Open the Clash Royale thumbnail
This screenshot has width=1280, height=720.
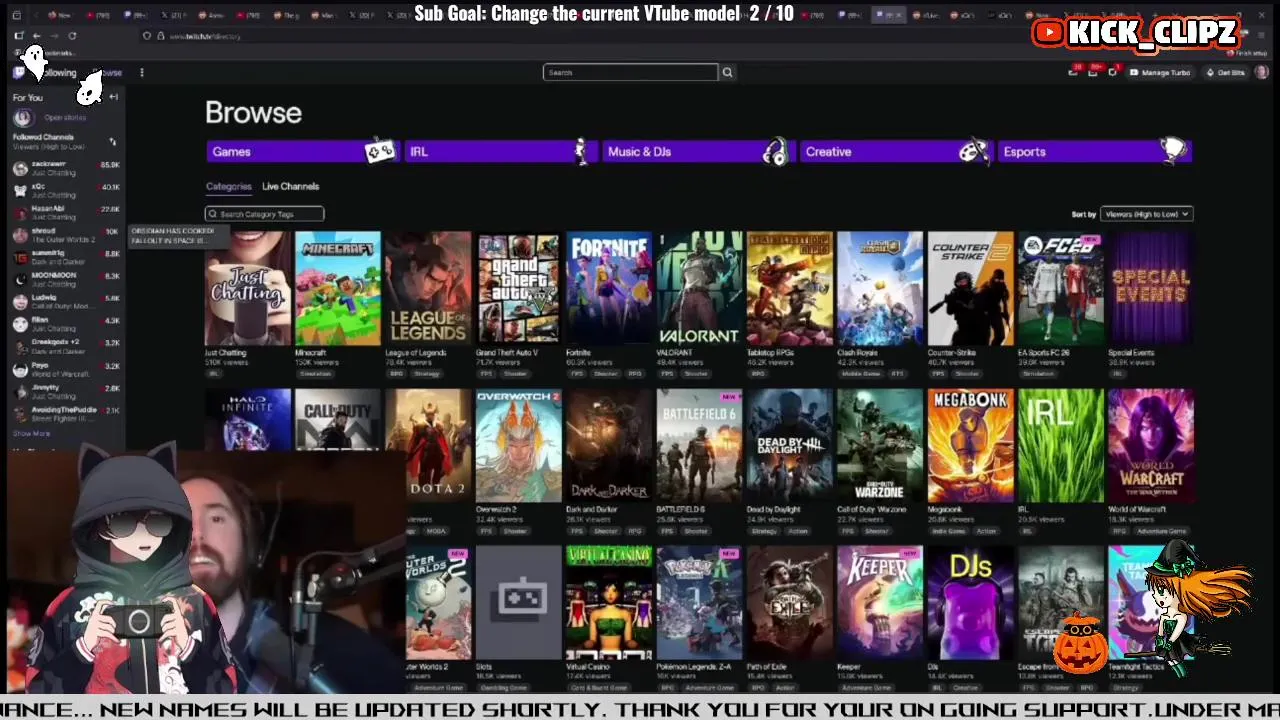click(880, 289)
